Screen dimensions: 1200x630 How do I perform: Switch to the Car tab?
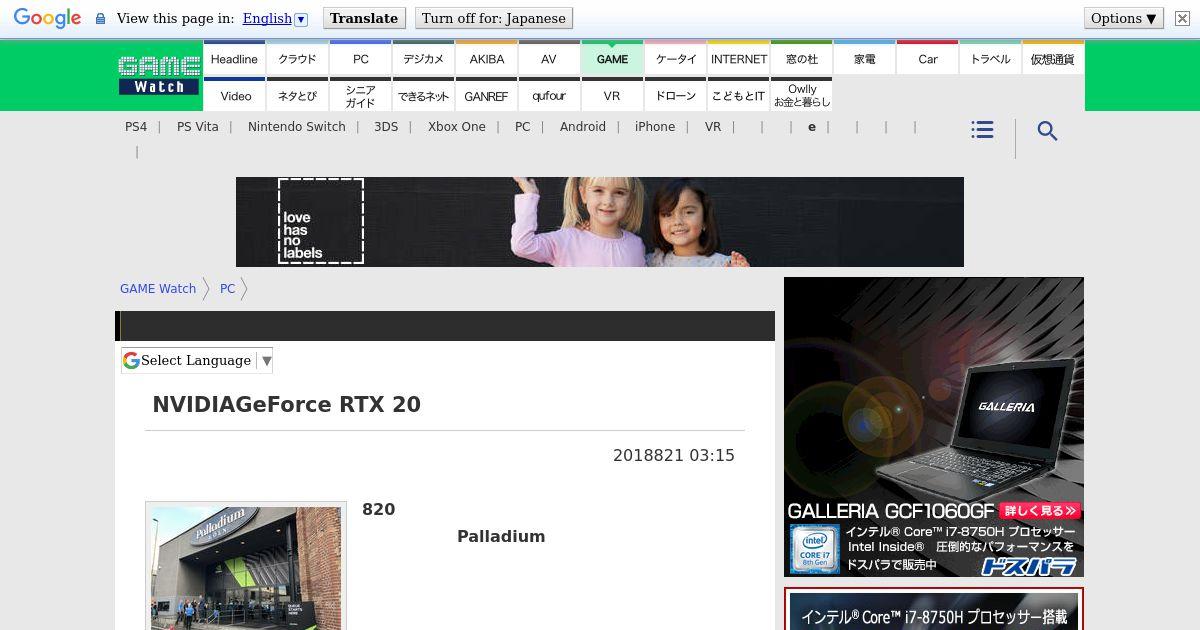[x=928, y=59]
